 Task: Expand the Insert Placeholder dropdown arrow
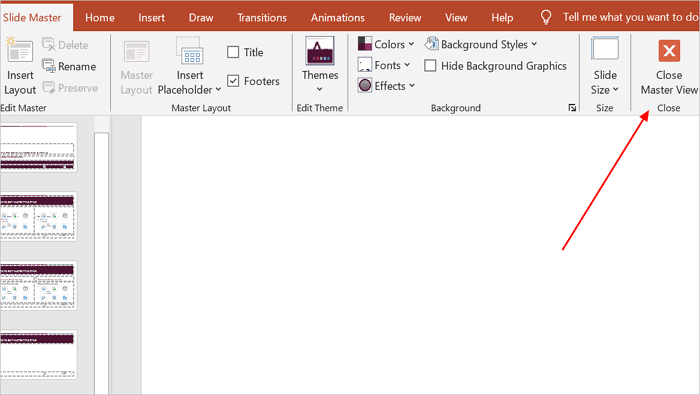pos(218,89)
